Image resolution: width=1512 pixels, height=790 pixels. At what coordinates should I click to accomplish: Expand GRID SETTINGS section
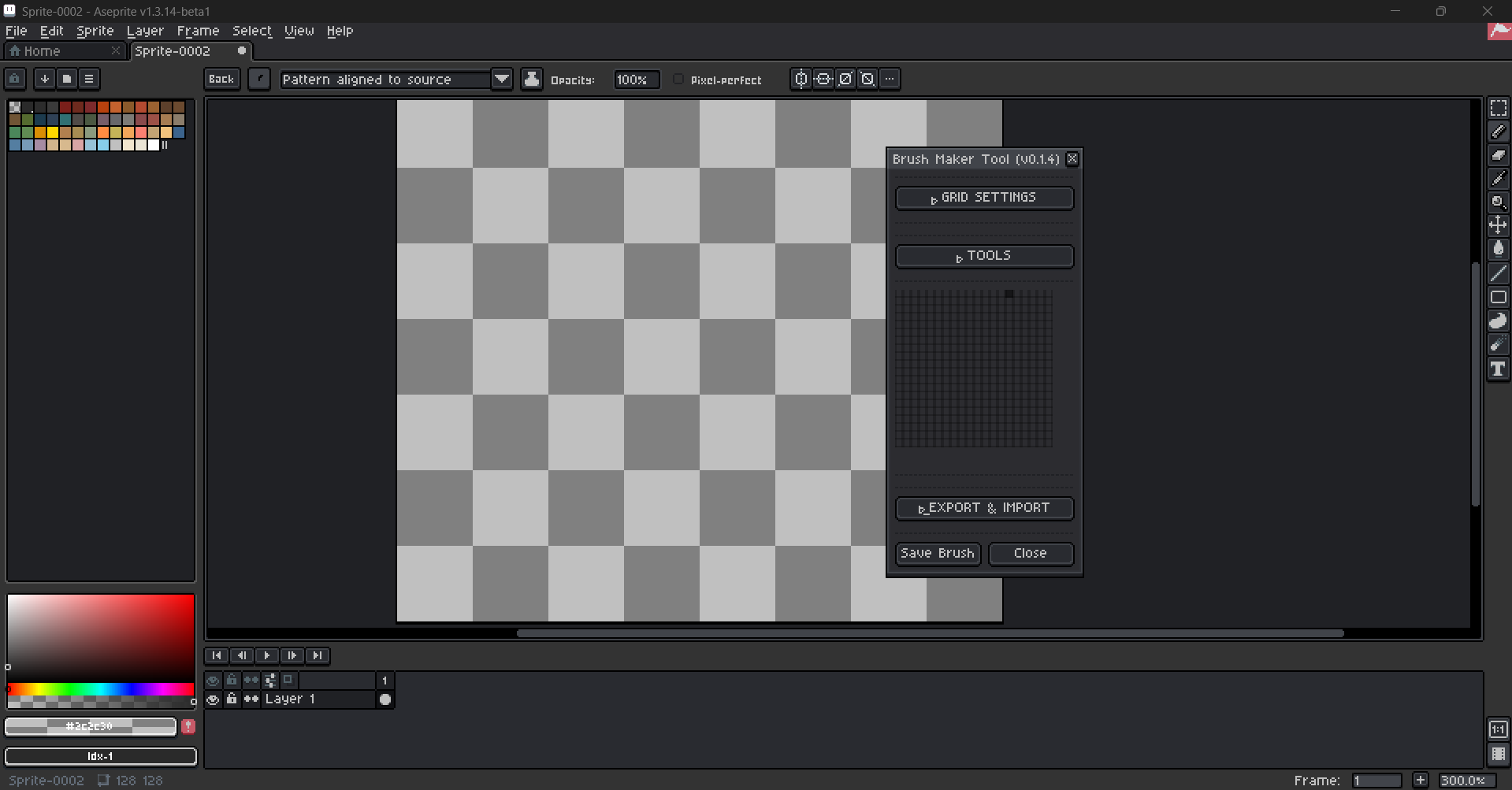tap(984, 198)
